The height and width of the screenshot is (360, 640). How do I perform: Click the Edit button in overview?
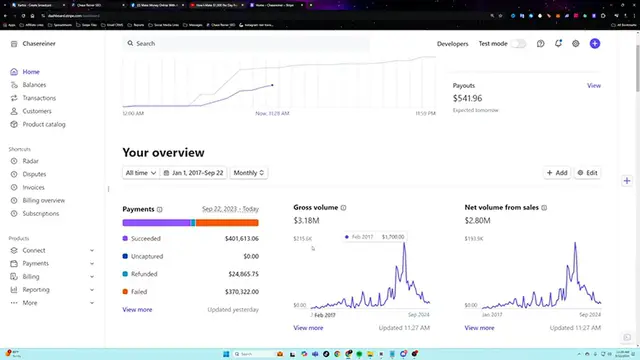(x=587, y=173)
